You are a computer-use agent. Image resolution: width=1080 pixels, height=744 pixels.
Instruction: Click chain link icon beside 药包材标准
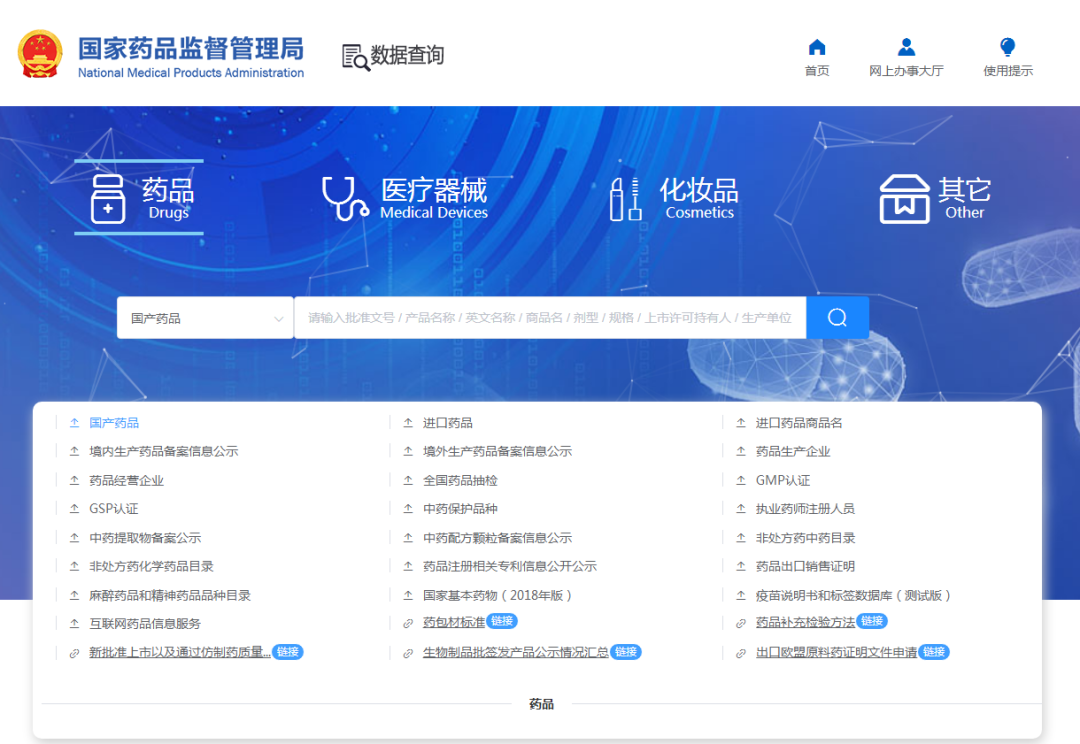(x=408, y=623)
